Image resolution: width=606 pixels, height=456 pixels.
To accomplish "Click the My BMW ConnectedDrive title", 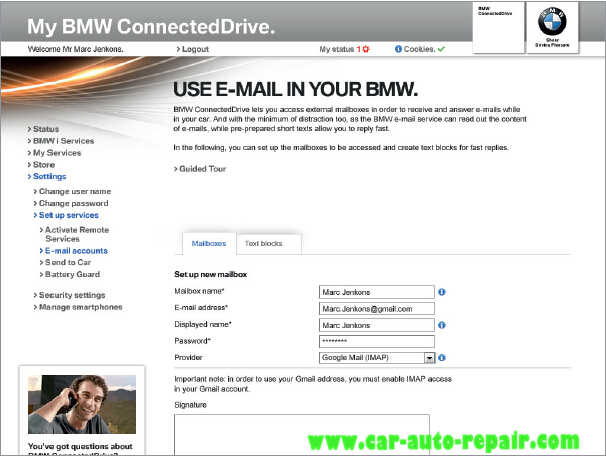I will click(151, 27).
